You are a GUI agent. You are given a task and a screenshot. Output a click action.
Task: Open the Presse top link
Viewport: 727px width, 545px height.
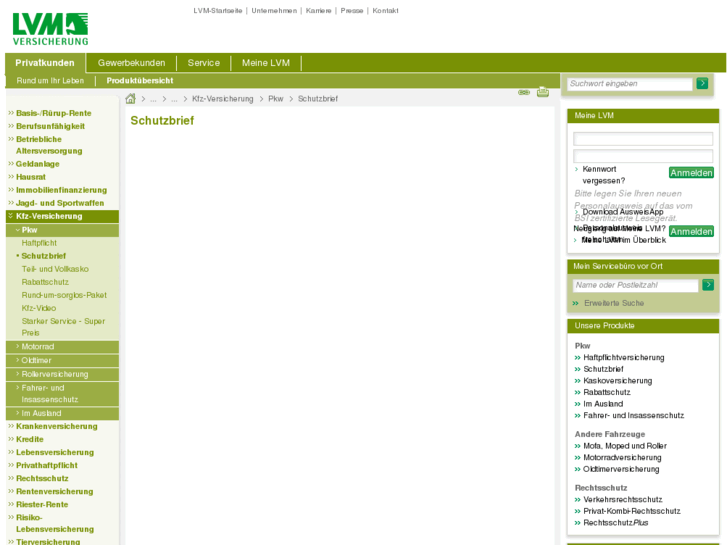point(352,11)
